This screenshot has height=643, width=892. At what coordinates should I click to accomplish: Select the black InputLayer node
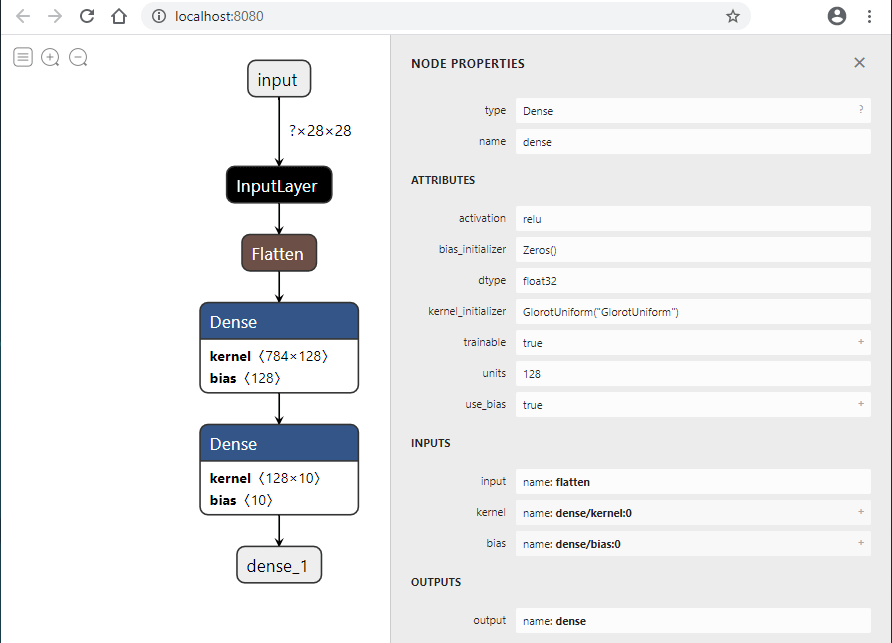click(278, 185)
